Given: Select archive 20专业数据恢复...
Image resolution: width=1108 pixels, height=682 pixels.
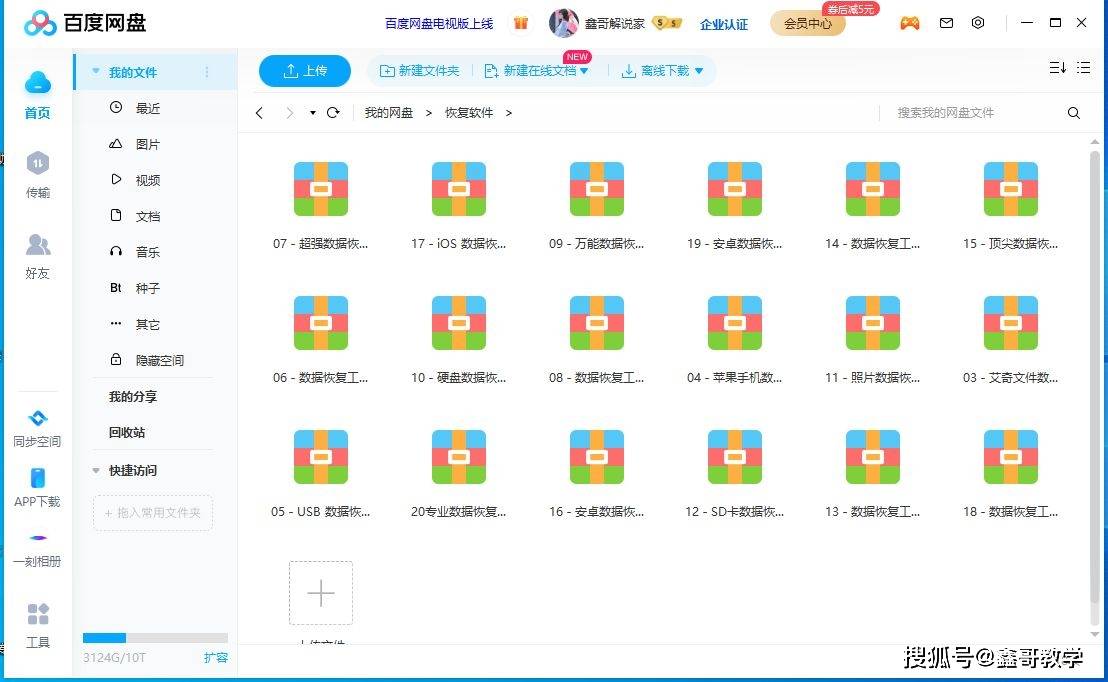Looking at the screenshot, I should coord(459,474).
